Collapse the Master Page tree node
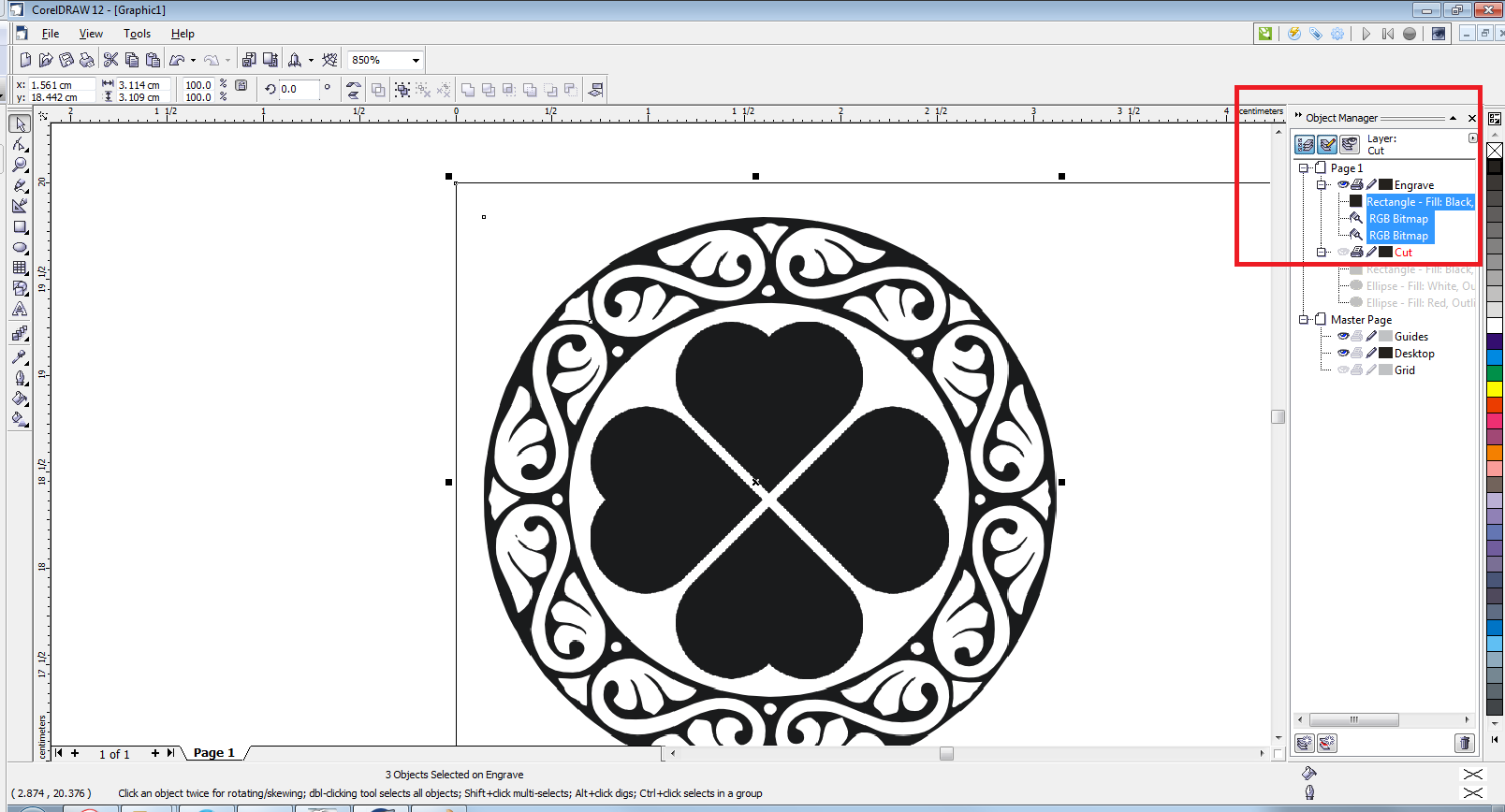The image size is (1505, 812). point(1303,319)
